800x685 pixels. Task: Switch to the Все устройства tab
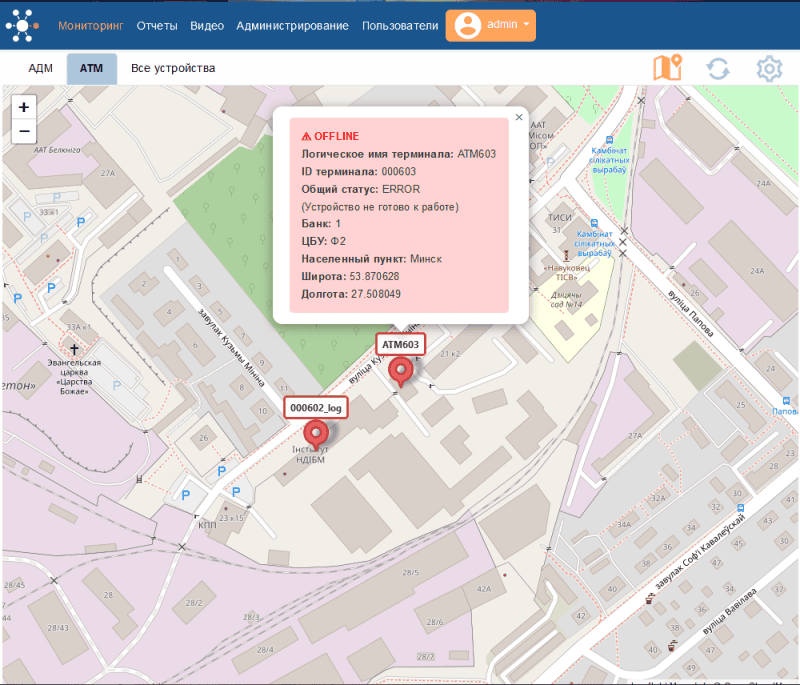pyautogui.click(x=173, y=68)
